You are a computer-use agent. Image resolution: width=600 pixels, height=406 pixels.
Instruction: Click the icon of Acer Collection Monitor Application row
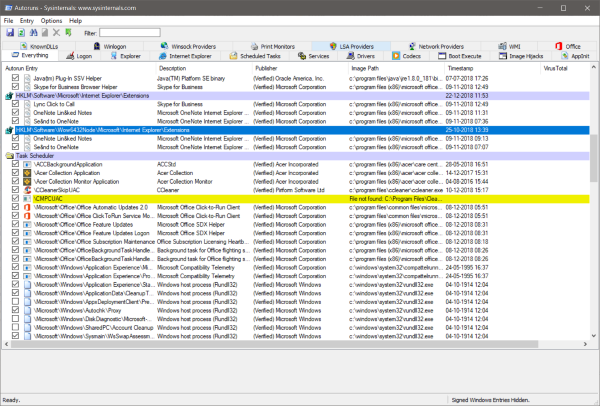click(27, 182)
